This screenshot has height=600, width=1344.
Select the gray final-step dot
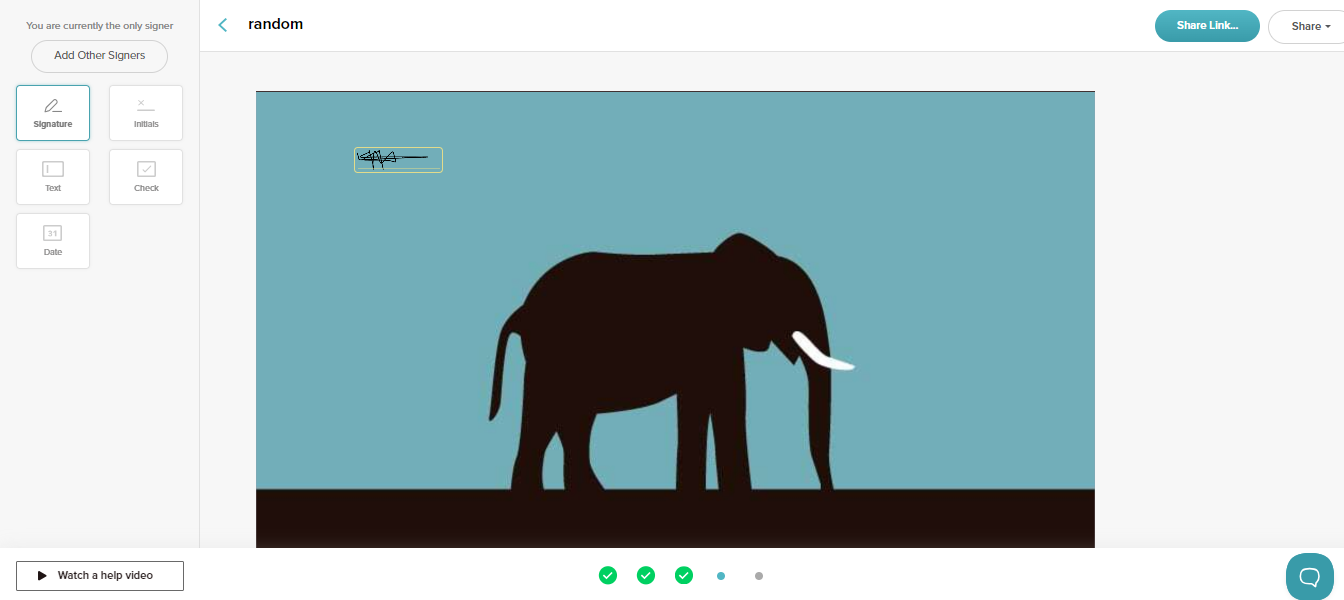click(x=759, y=576)
